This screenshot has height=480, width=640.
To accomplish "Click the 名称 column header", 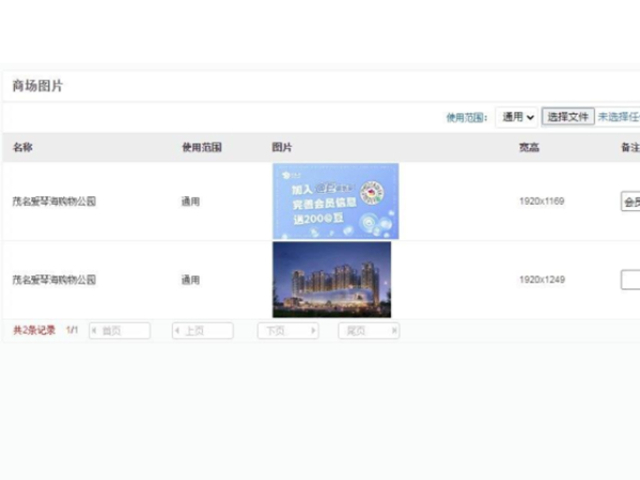I will (23, 147).
